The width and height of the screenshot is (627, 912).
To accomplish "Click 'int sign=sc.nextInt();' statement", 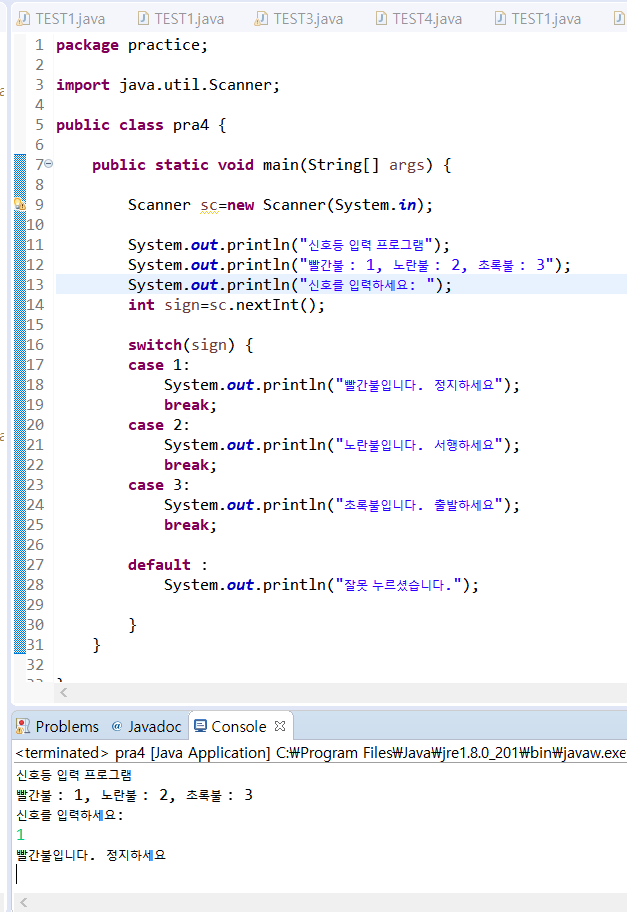I will point(226,305).
